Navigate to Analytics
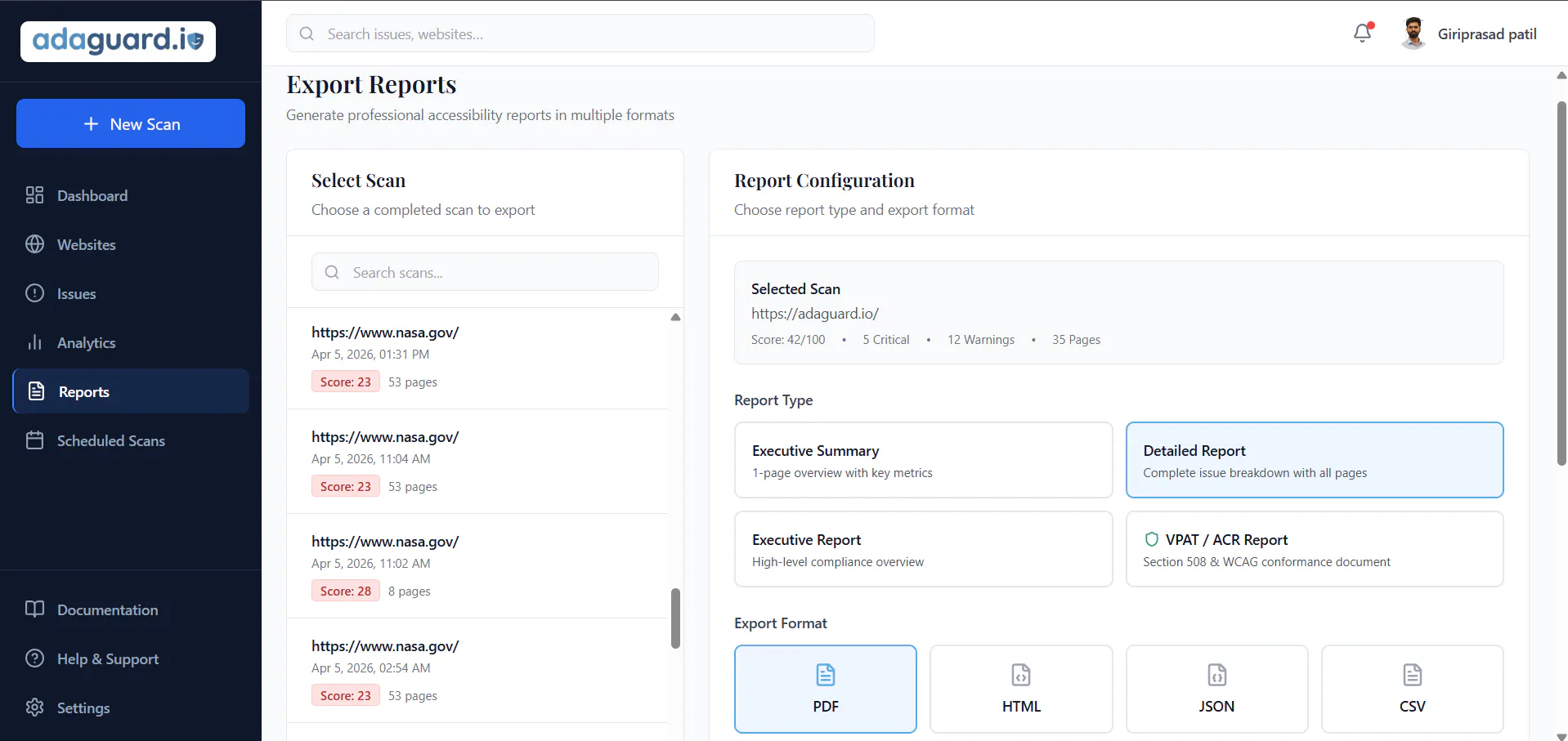Image resolution: width=1568 pixels, height=741 pixels. (x=131, y=342)
